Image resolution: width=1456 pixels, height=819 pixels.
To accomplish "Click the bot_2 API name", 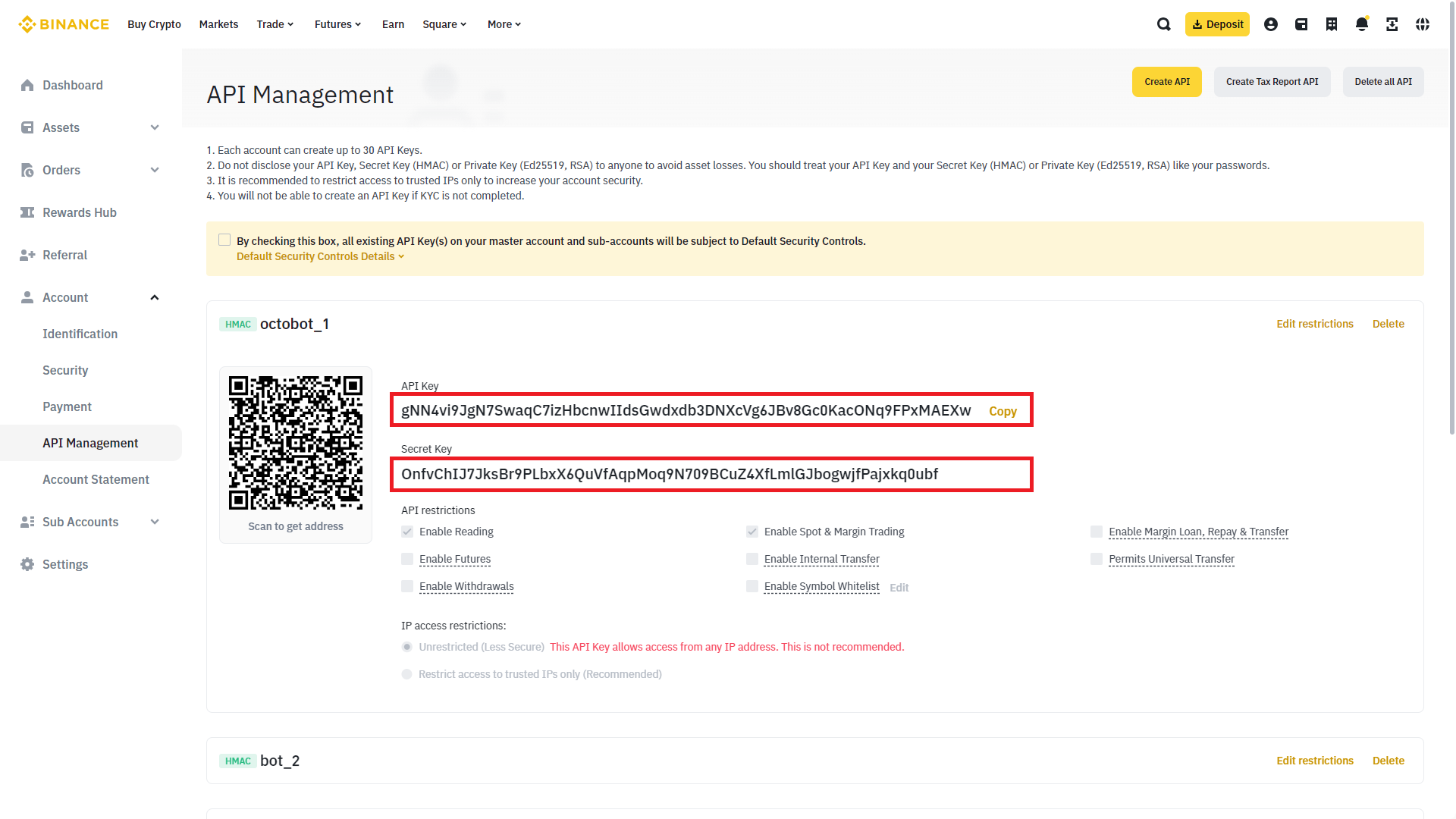I will [280, 761].
